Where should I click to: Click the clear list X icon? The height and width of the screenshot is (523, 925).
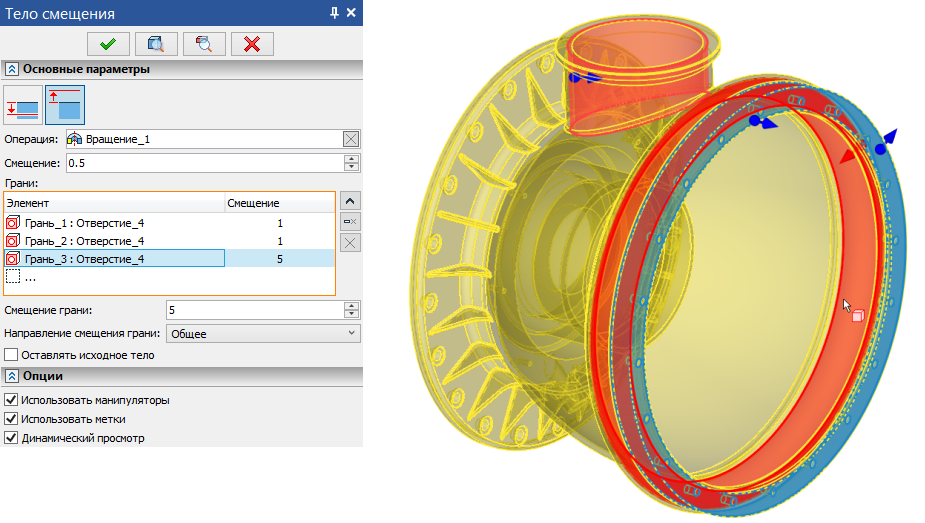pos(350,242)
